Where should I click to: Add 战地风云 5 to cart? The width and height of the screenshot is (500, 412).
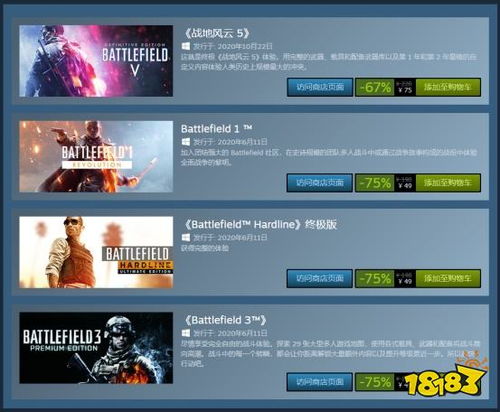pyautogui.click(x=448, y=87)
